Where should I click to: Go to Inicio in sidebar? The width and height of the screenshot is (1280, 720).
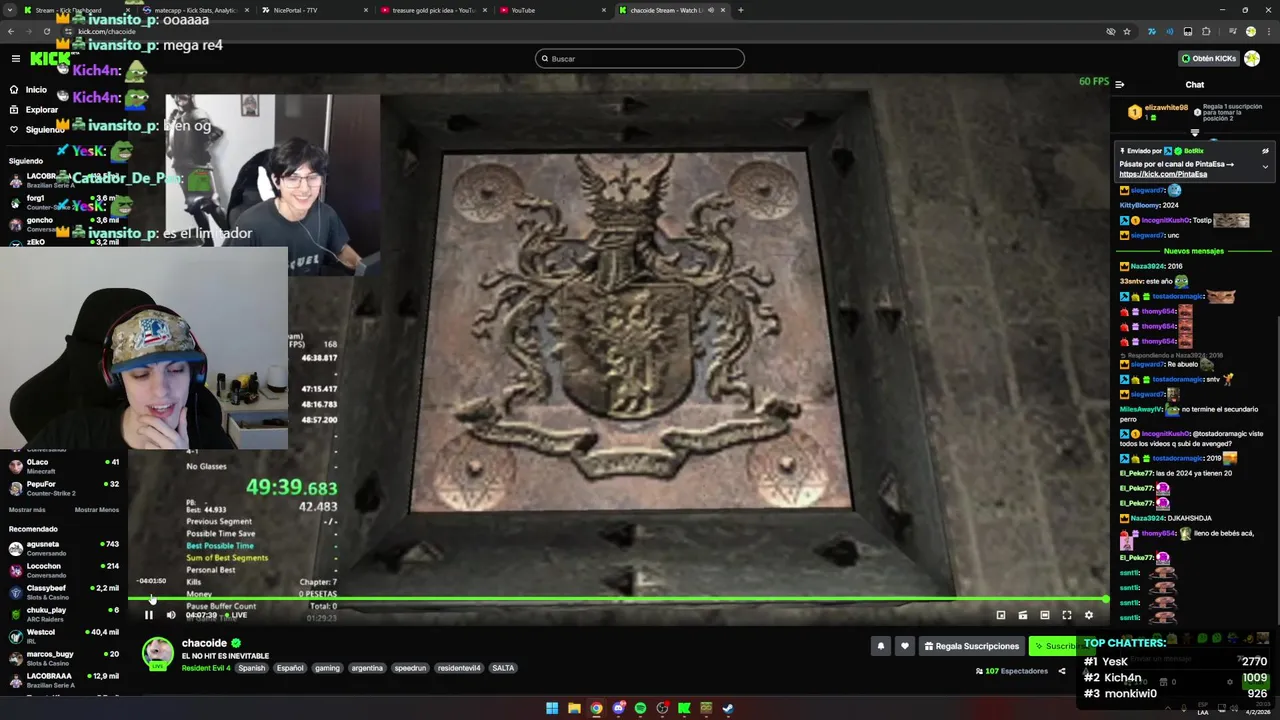[x=28, y=90]
